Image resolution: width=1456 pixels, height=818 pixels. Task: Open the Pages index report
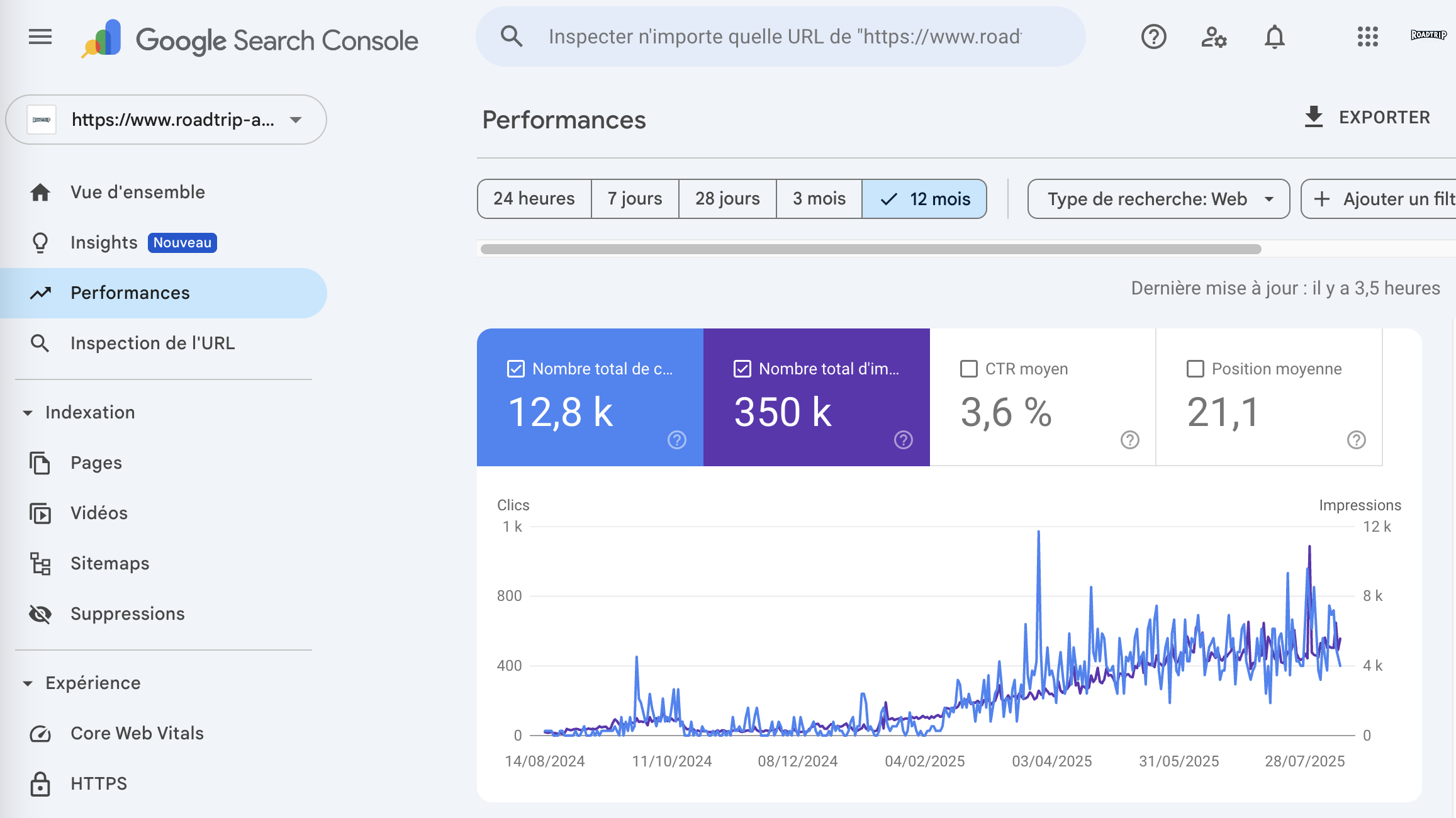pyautogui.click(x=164, y=463)
